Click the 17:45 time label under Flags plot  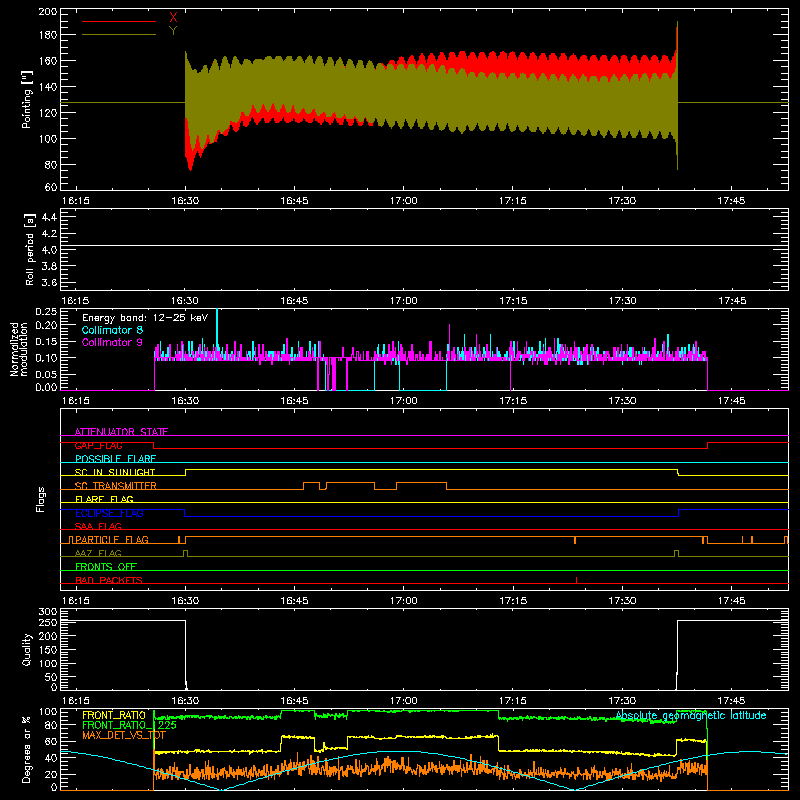point(732,601)
